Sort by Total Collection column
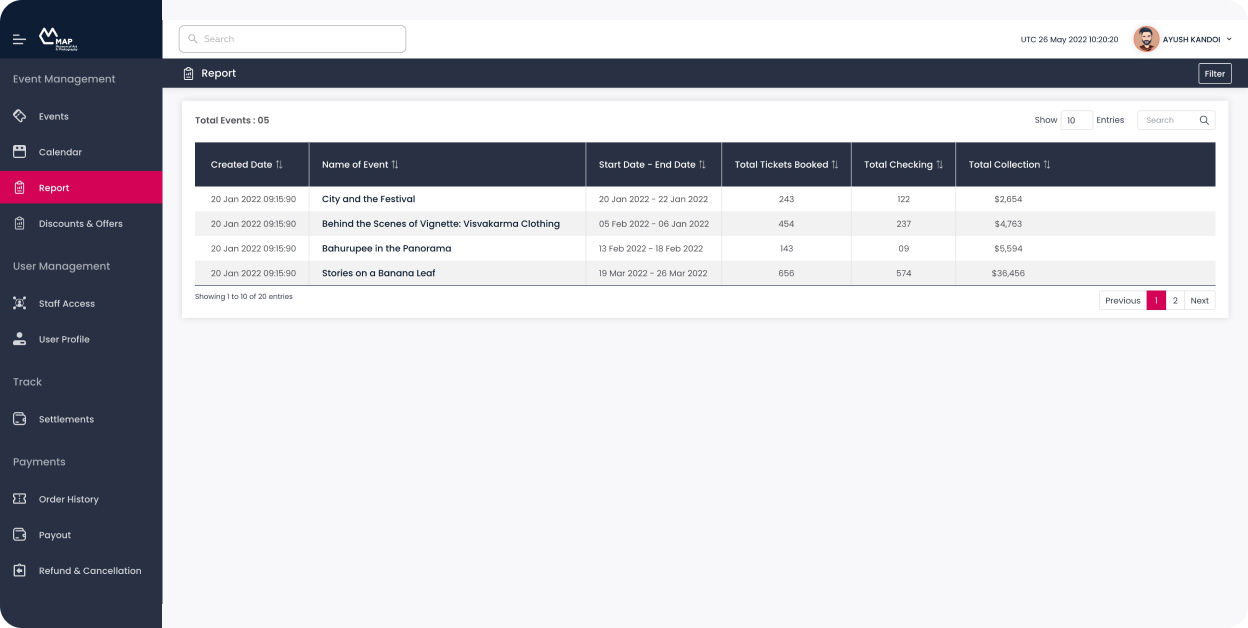The image size is (1248, 628). coord(1047,165)
